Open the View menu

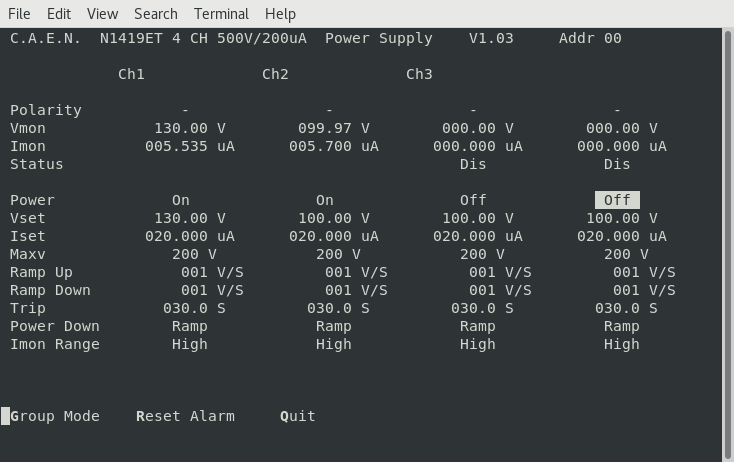tap(102, 14)
